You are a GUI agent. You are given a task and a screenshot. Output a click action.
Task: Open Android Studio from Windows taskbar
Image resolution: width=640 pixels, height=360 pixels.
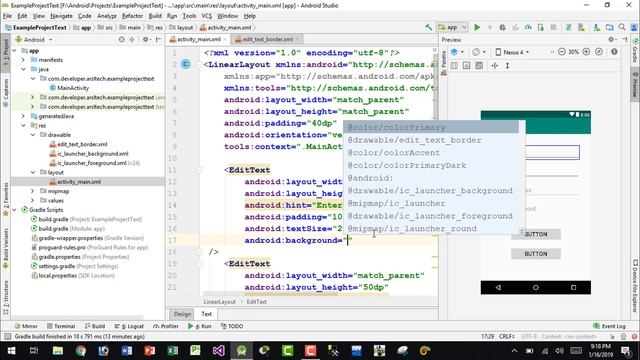[x=241, y=351]
